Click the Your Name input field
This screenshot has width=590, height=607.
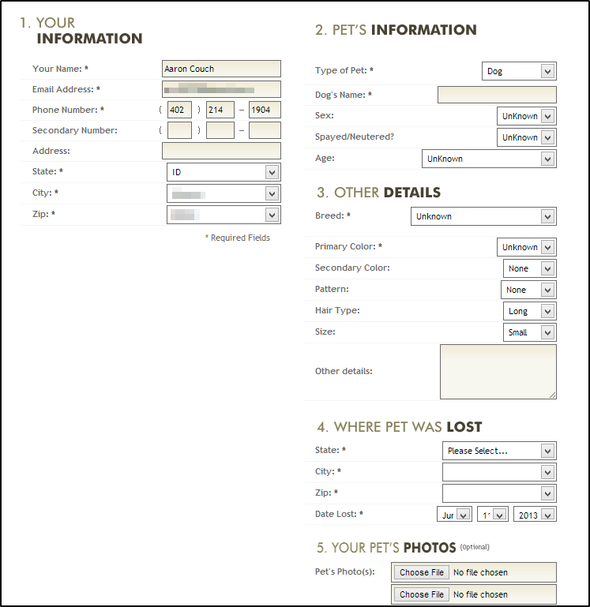(x=221, y=69)
